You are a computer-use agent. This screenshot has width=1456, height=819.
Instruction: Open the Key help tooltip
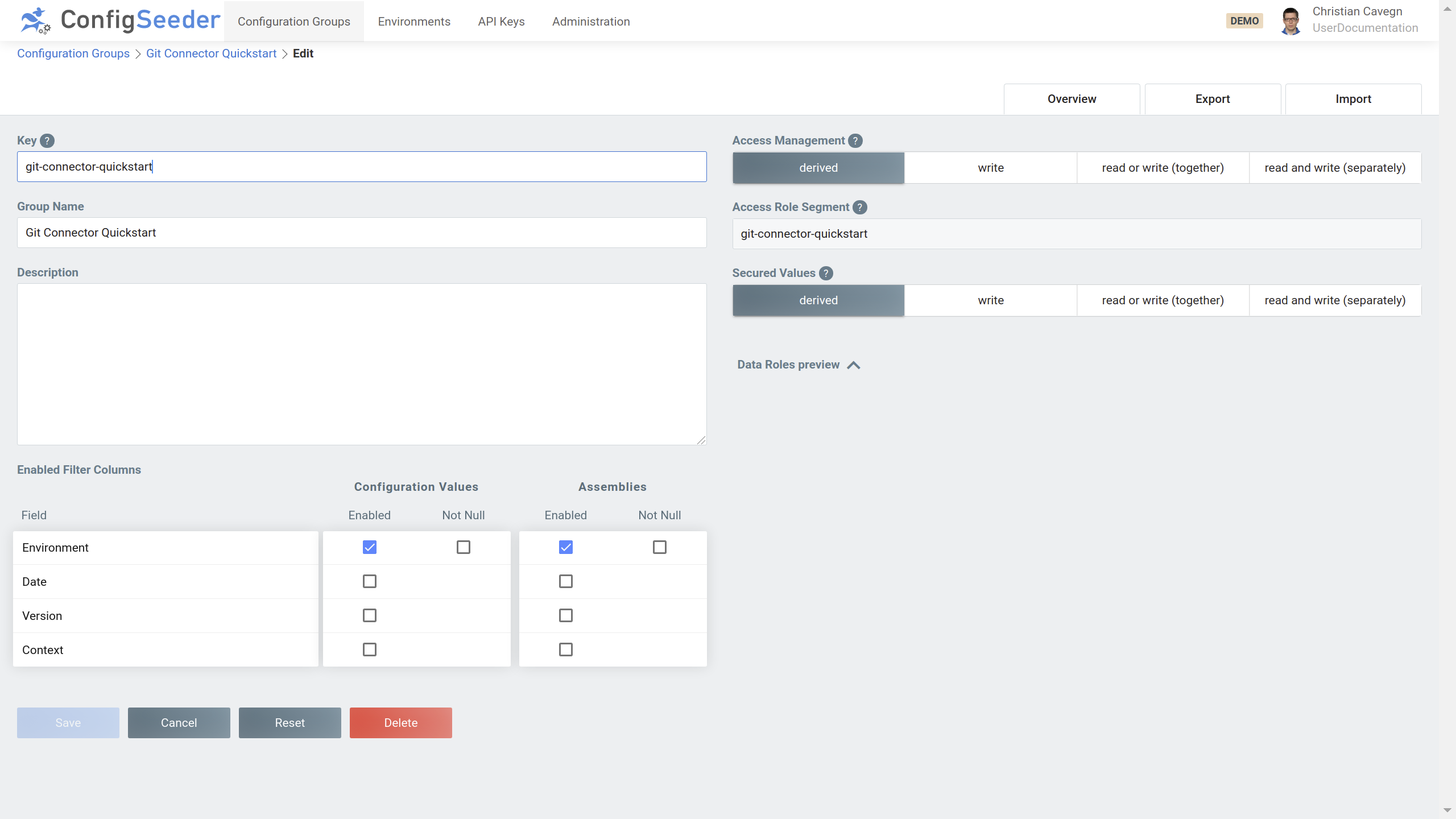click(48, 140)
